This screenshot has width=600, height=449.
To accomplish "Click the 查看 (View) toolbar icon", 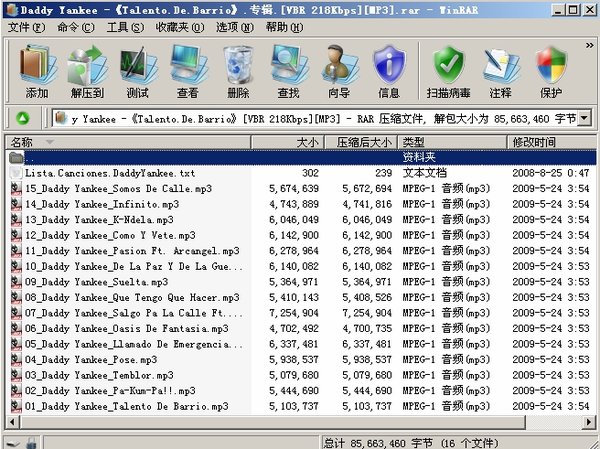I will click(188, 64).
